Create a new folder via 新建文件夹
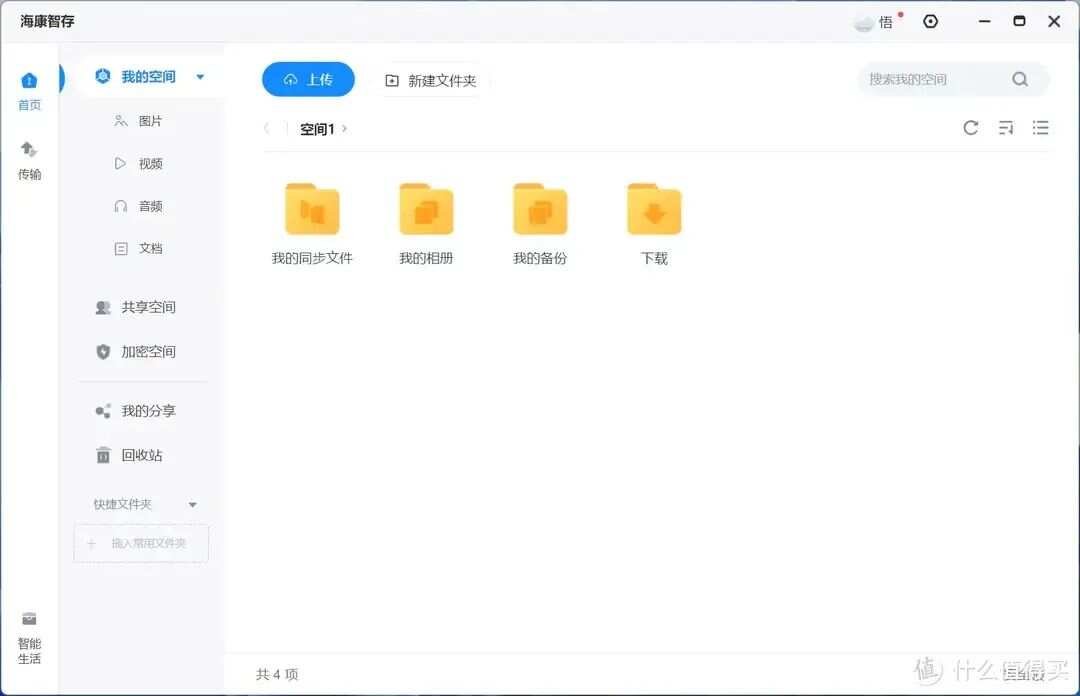 tap(431, 79)
